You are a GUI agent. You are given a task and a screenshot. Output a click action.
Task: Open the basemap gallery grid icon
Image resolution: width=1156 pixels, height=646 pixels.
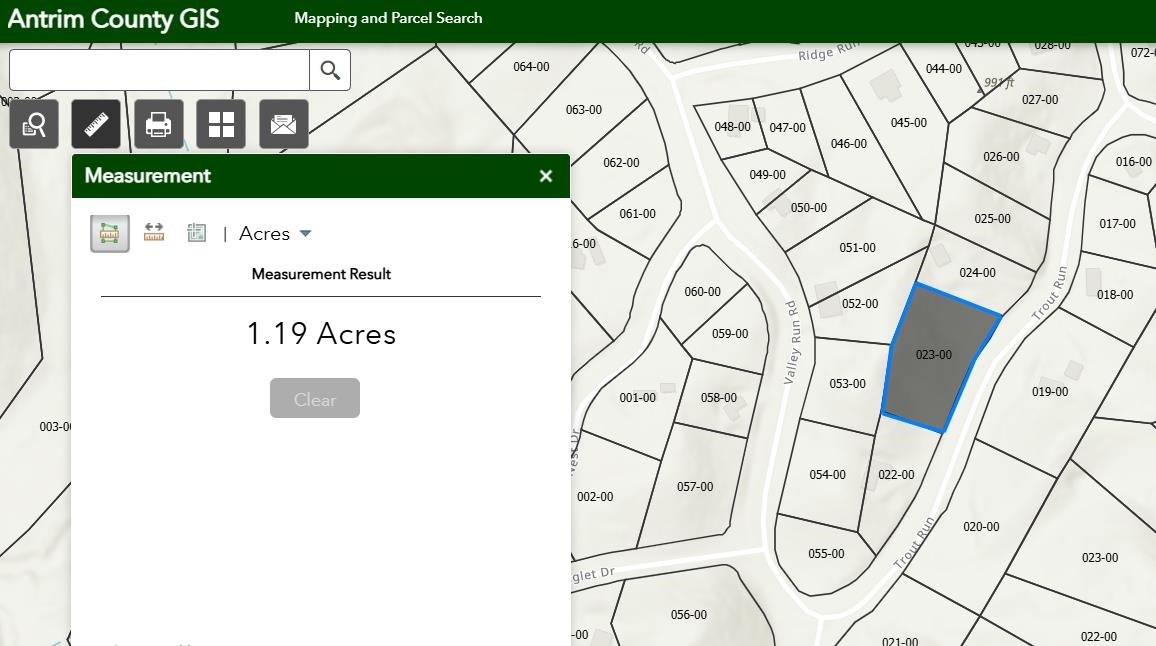pyautogui.click(x=221, y=124)
